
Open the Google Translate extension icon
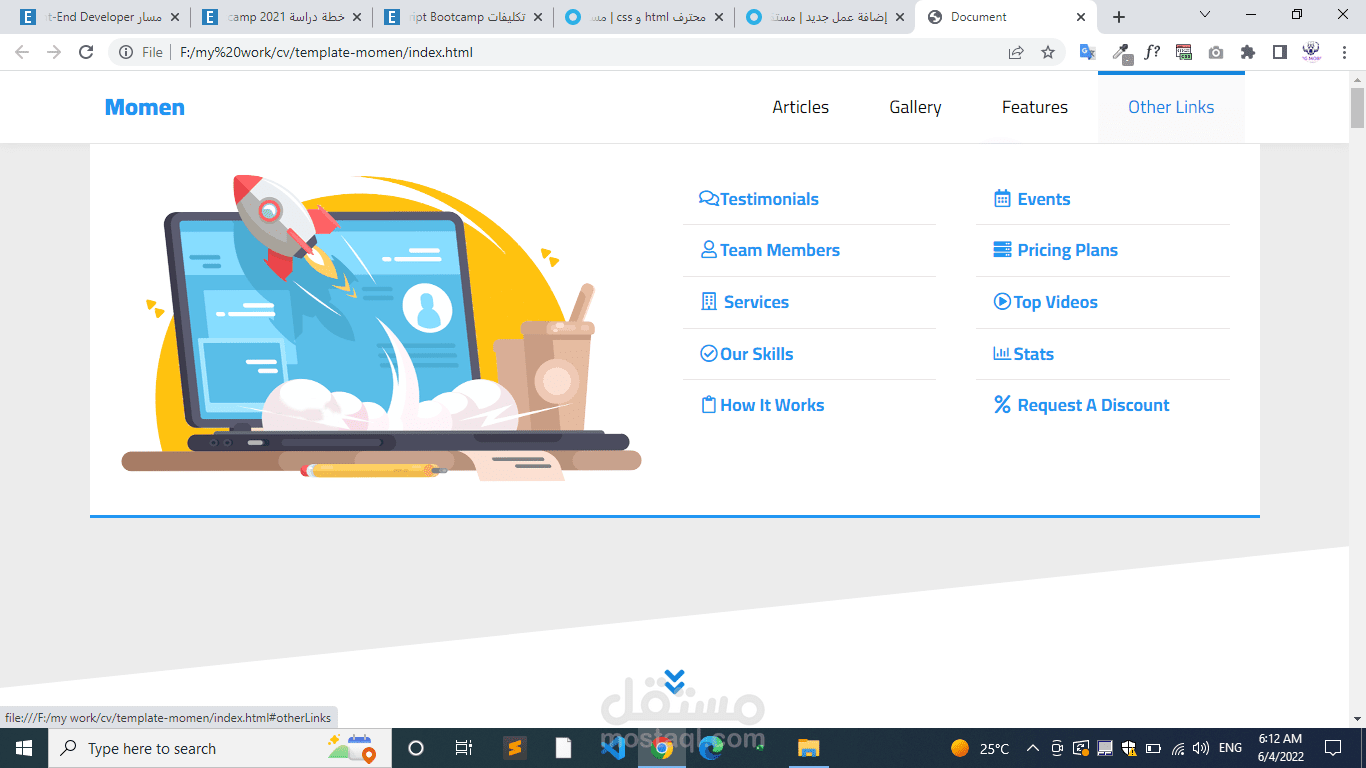[x=1087, y=52]
